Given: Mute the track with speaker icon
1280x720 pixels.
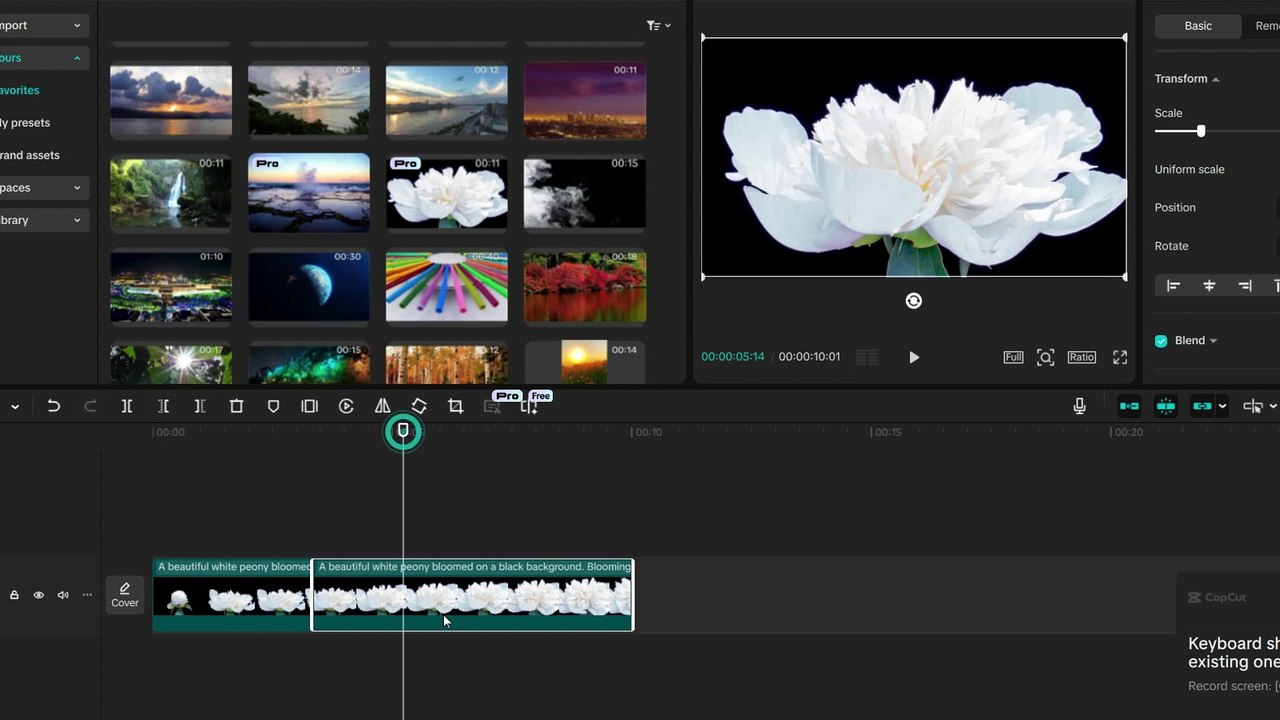Looking at the screenshot, I should pyautogui.click(x=63, y=595).
